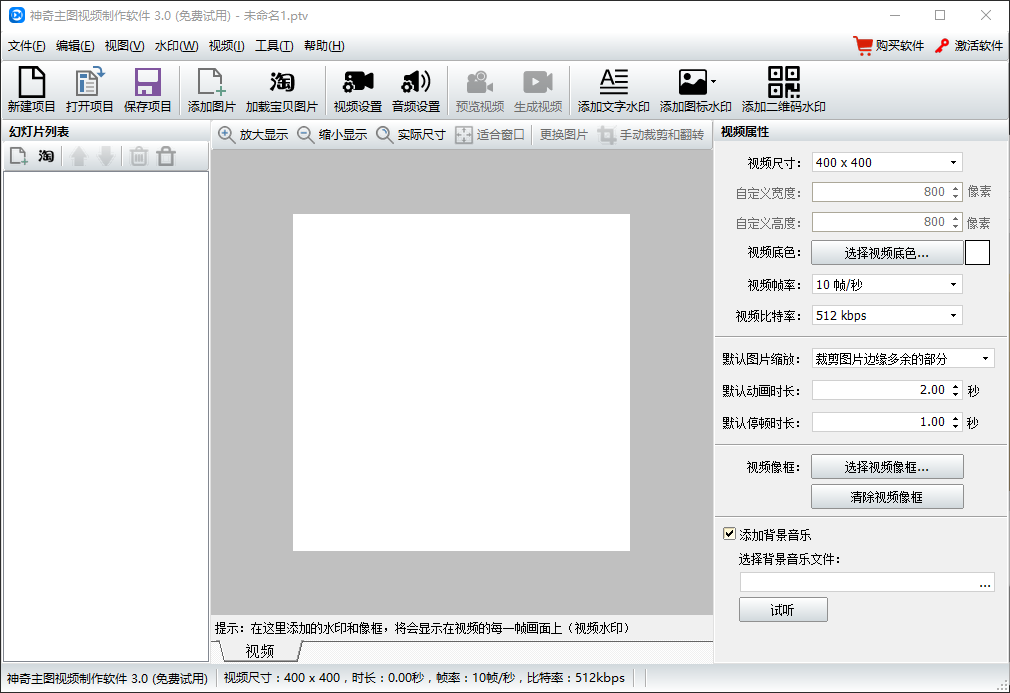
Task: Click 适合窗口 fit to window
Action: [x=490, y=135]
